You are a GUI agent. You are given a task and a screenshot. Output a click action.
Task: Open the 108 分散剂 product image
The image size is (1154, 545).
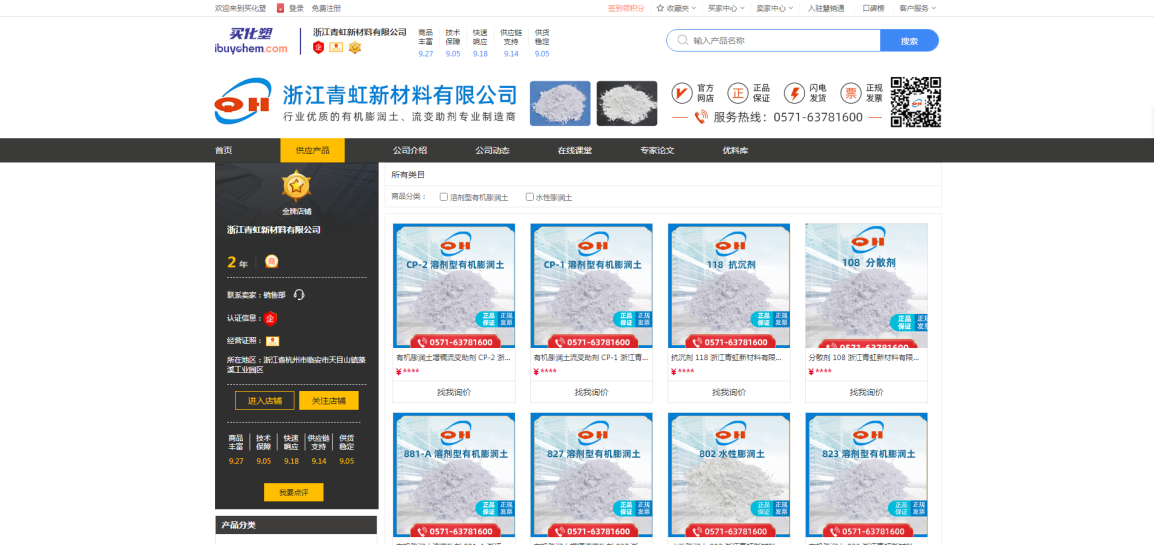pos(866,285)
